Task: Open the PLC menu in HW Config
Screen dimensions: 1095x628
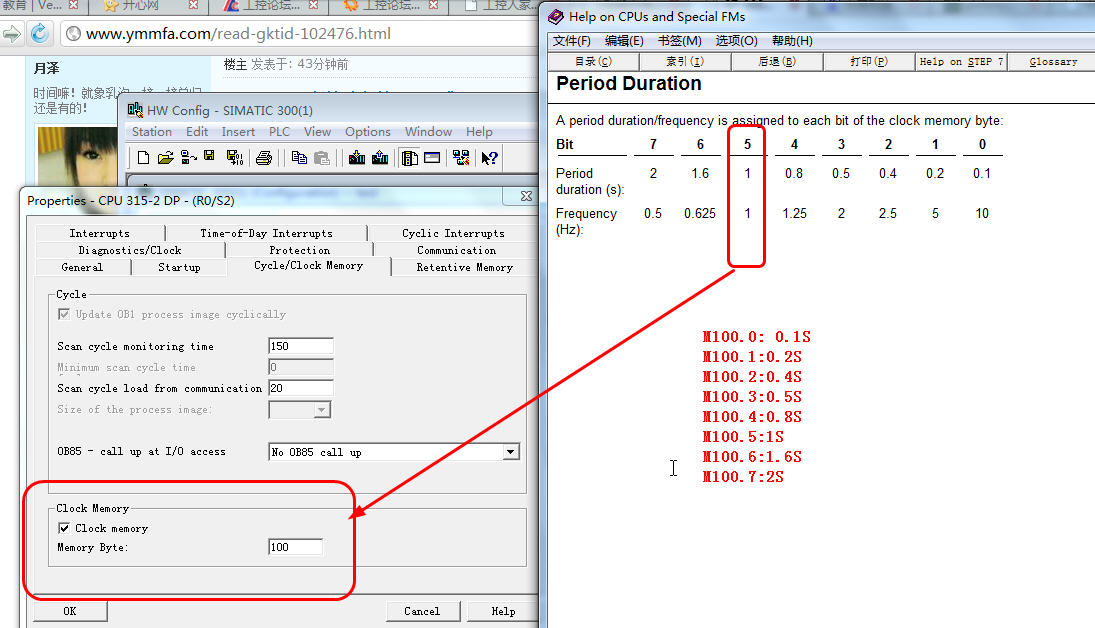Action: coord(279,132)
